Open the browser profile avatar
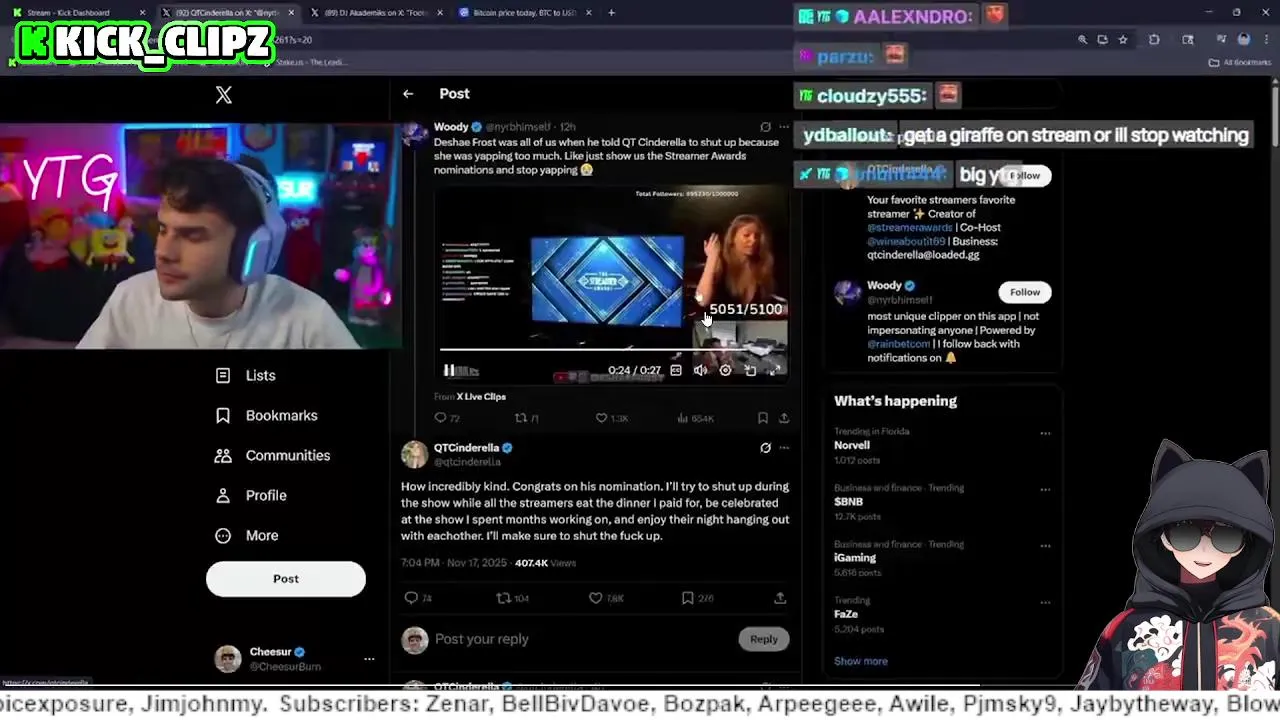This screenshot has width=1280, height=720. 1244,40
